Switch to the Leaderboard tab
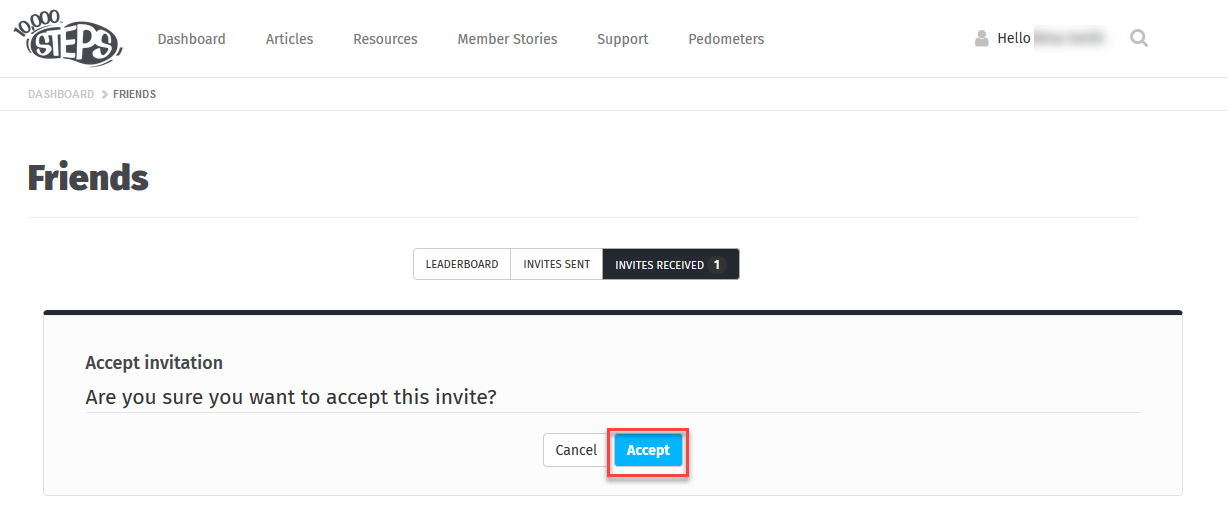The width and height of the screenshot is (1228, 517). [x=462, y=265]
